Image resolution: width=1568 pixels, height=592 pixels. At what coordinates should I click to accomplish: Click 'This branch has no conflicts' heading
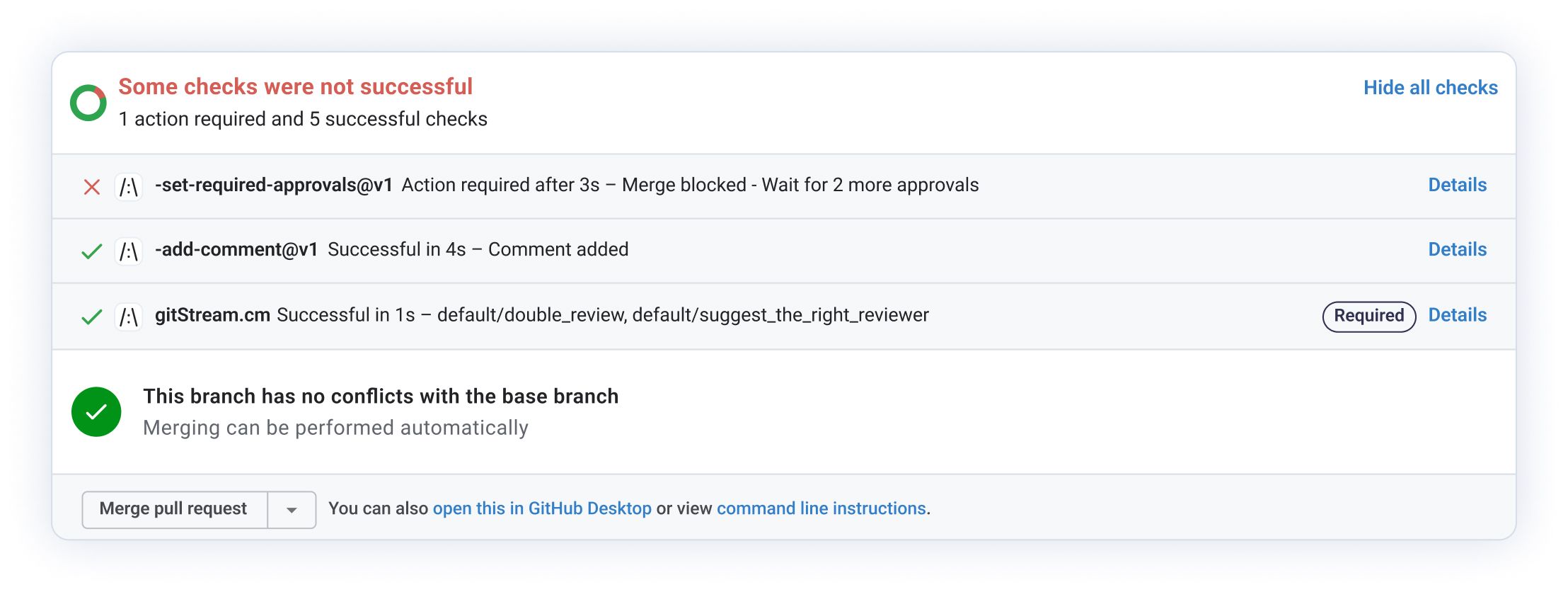point(381,396)
